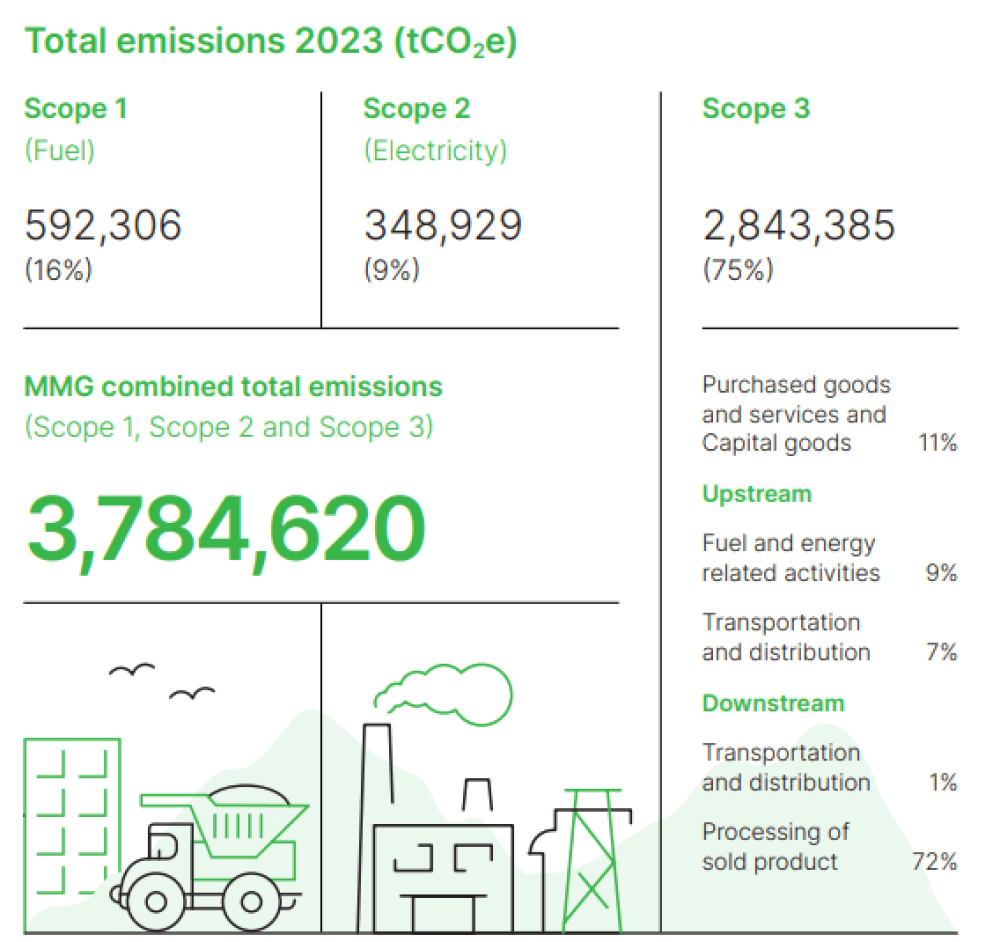1000x942 pixels.
Task: Select the Scope 2 heading
Action: tap(416, 109)
